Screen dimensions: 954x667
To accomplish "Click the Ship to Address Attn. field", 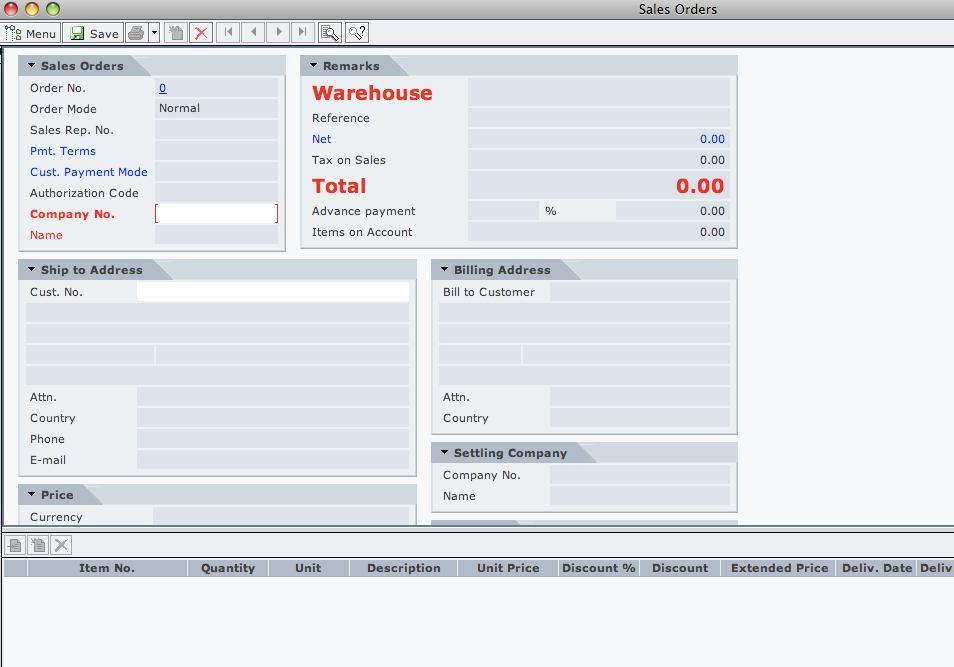I will [273, 397].
